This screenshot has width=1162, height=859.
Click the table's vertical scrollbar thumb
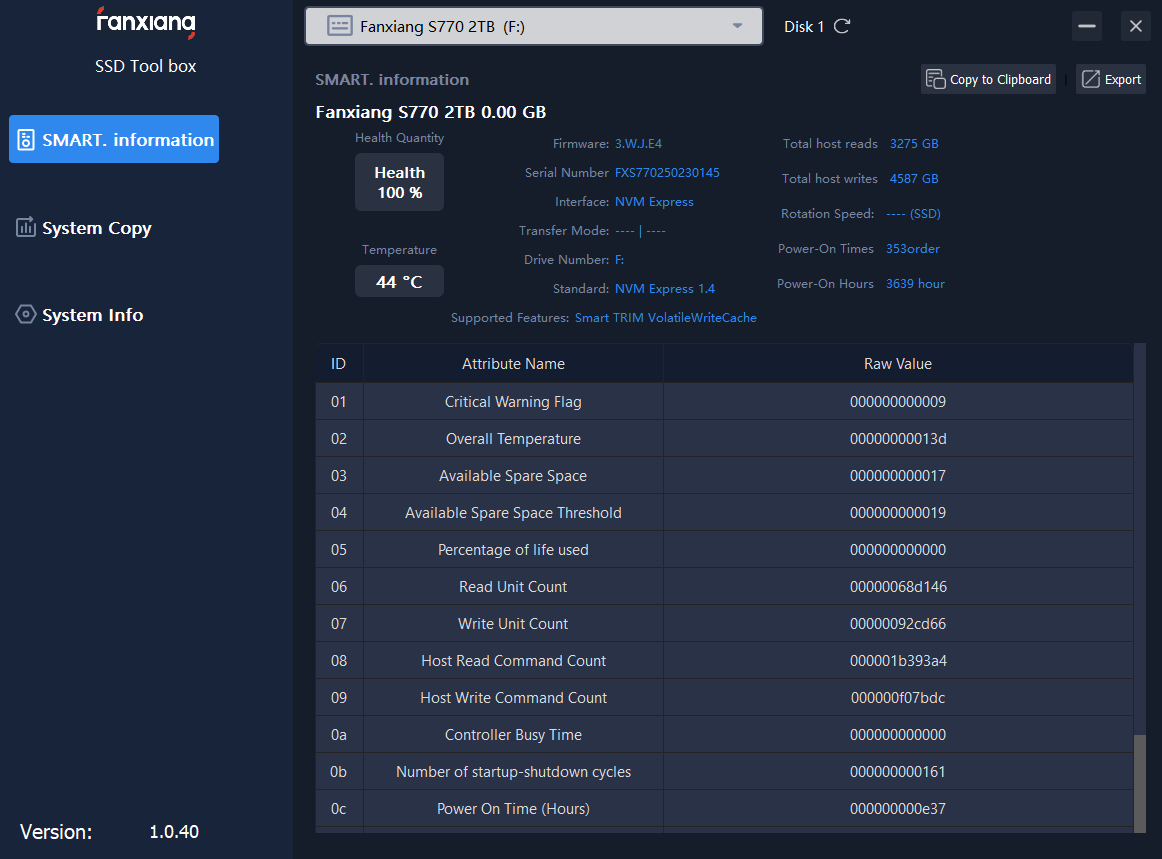tap(1140, 783)
